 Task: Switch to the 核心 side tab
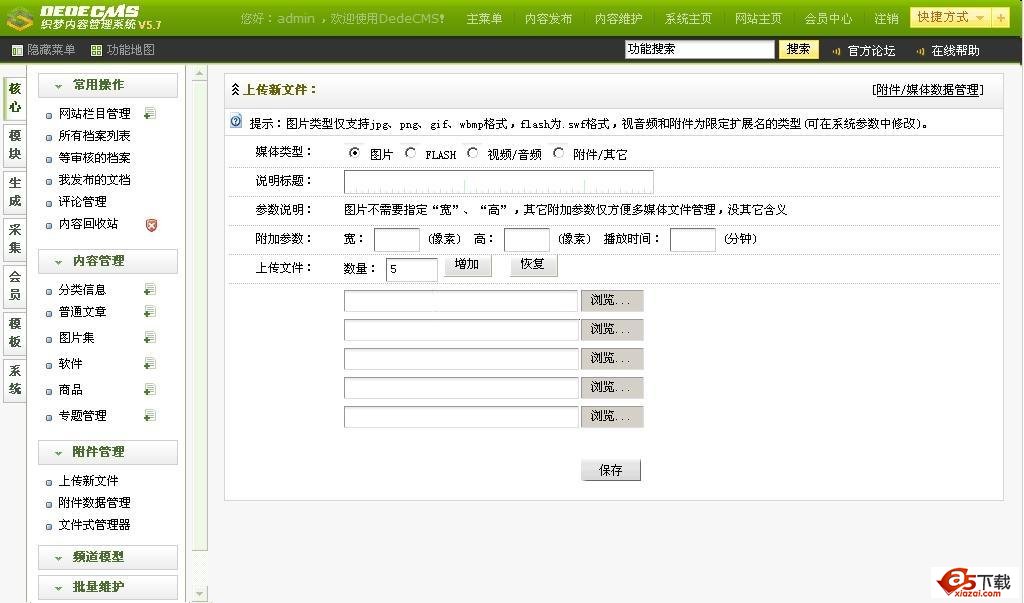point(14,98)
